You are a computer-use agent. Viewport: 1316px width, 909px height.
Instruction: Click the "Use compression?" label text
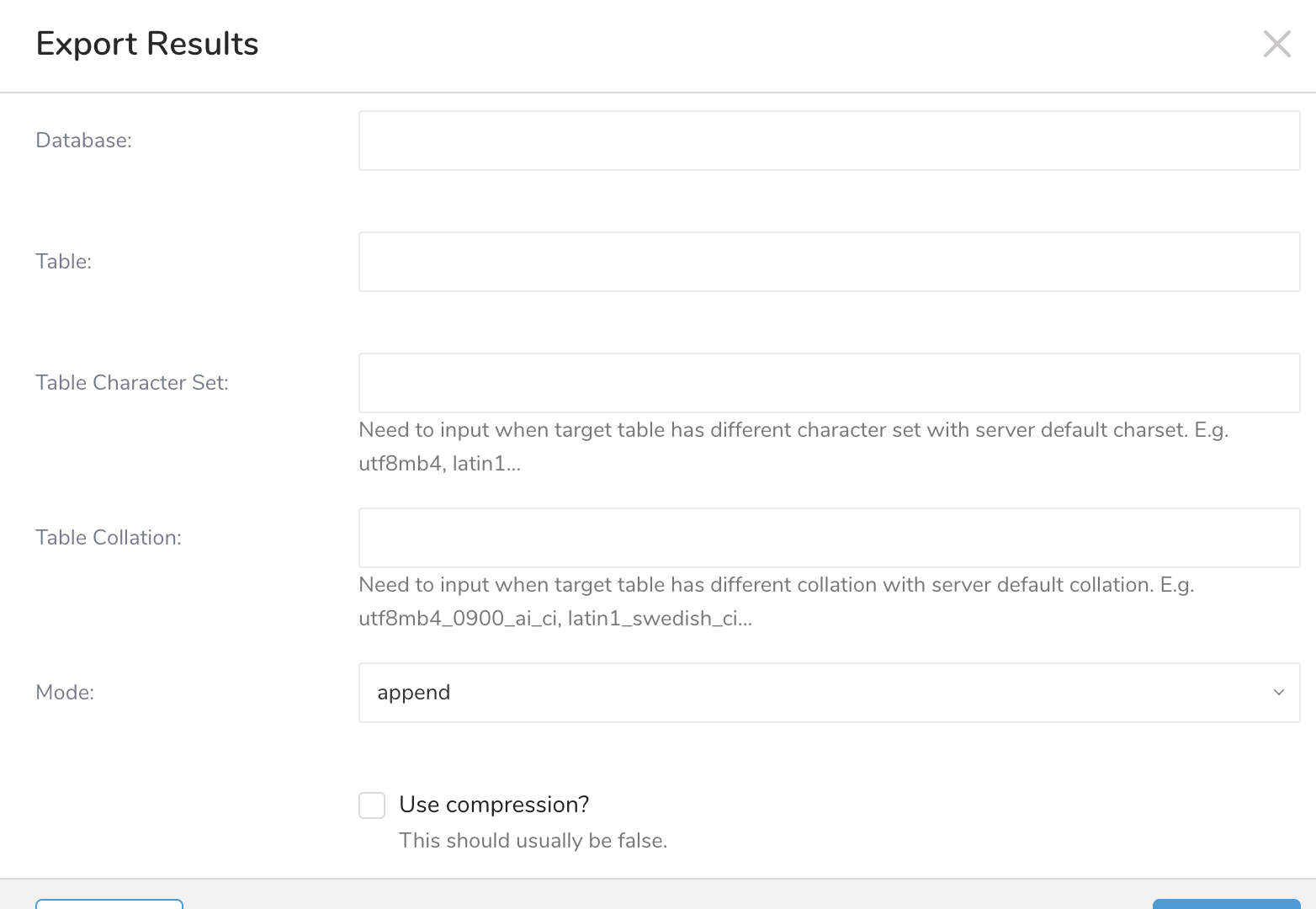click(494, 805)
